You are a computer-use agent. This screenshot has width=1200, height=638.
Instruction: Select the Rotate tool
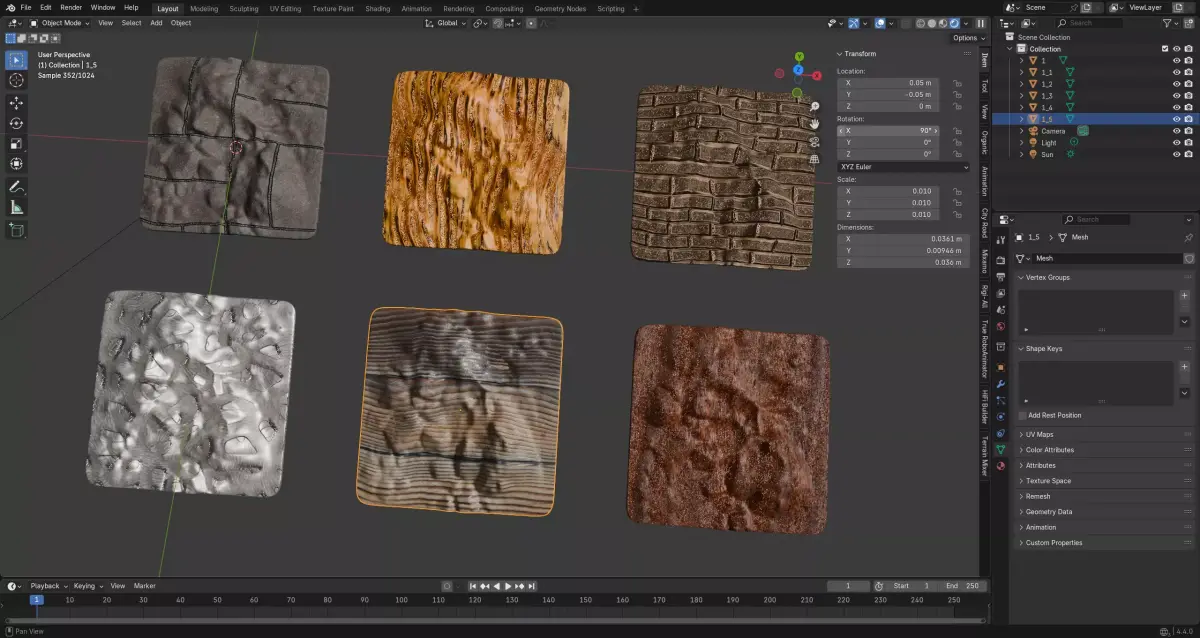coord(16,123)
